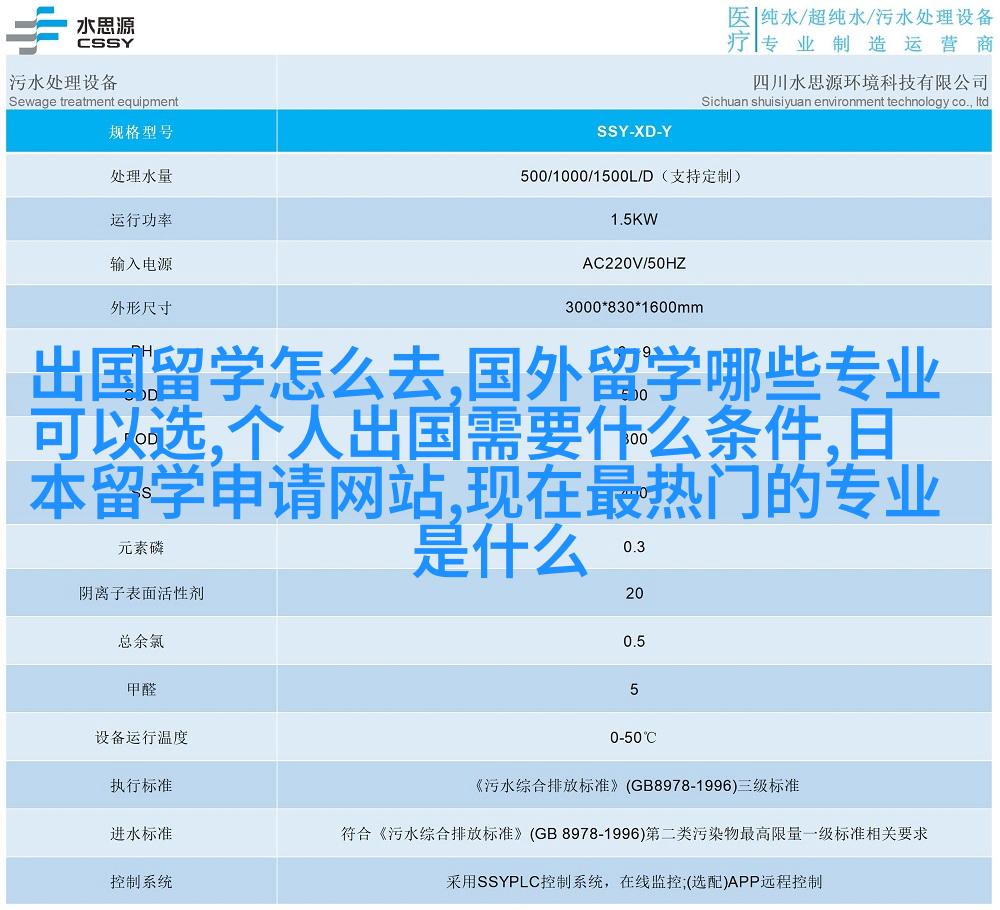Click the 规格型号 header cell

[141, 132]
